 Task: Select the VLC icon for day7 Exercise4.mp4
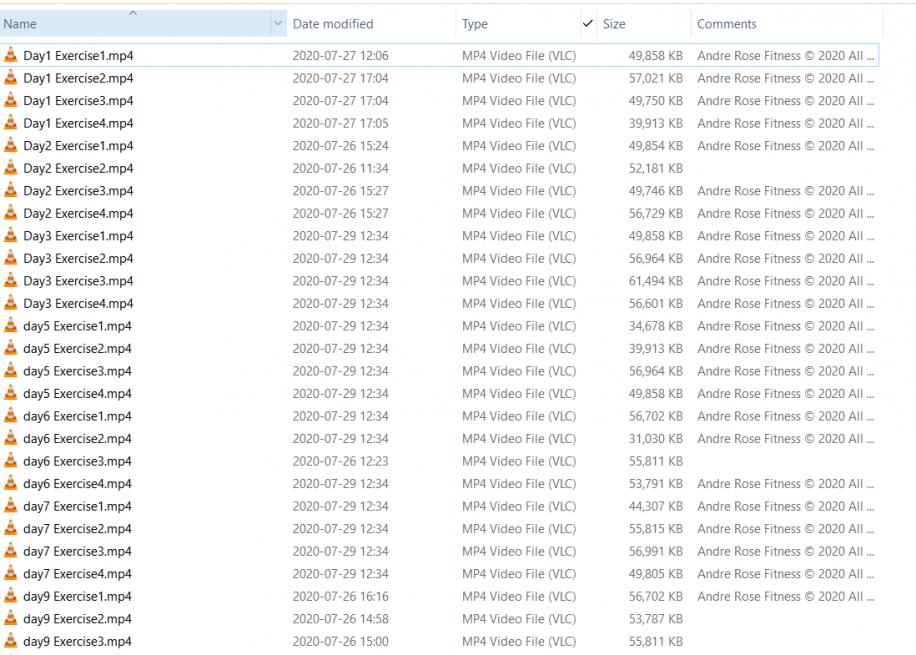coord(11,574)
